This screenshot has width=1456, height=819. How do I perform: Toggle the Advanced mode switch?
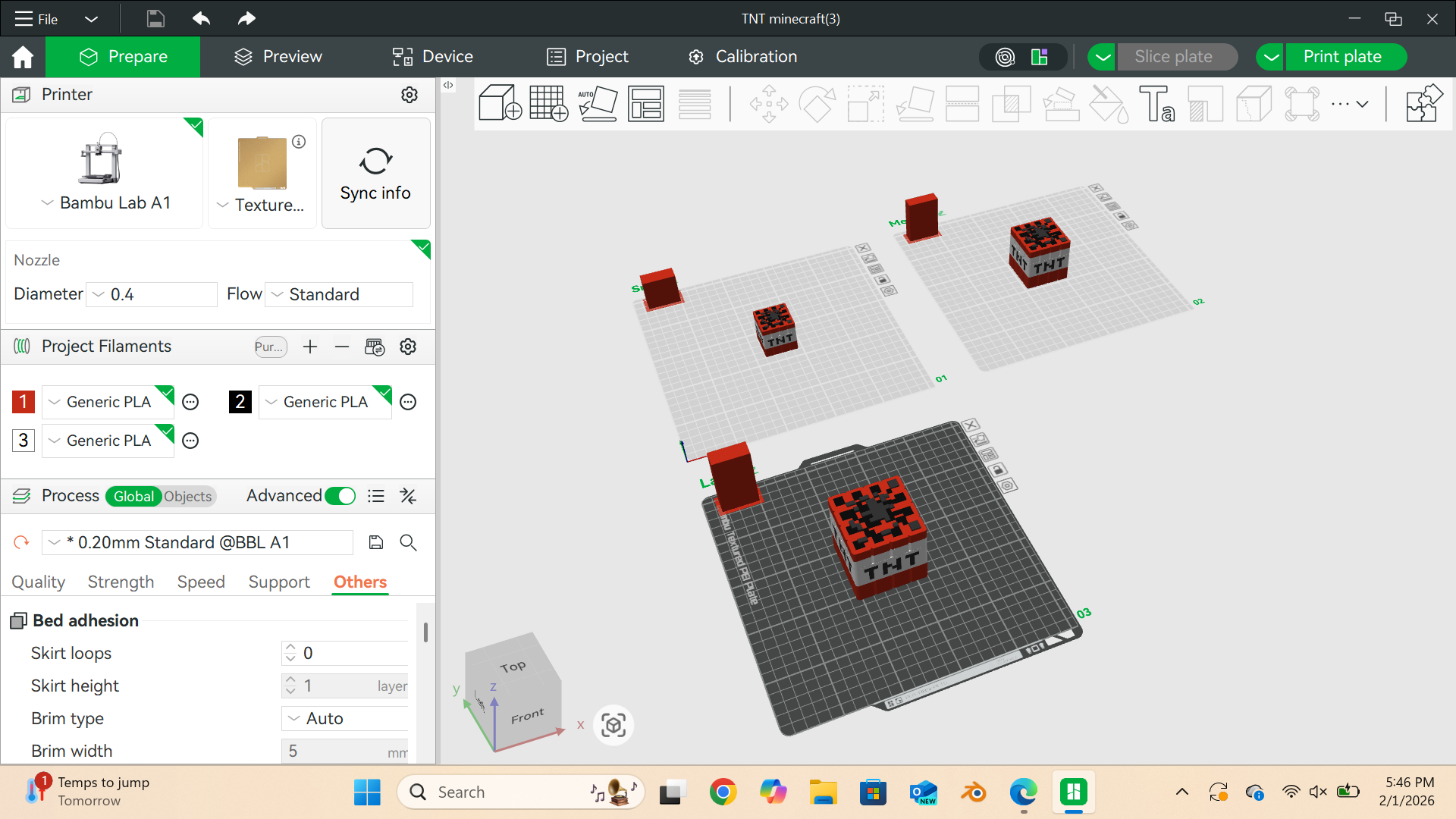[x=340, y=496]
